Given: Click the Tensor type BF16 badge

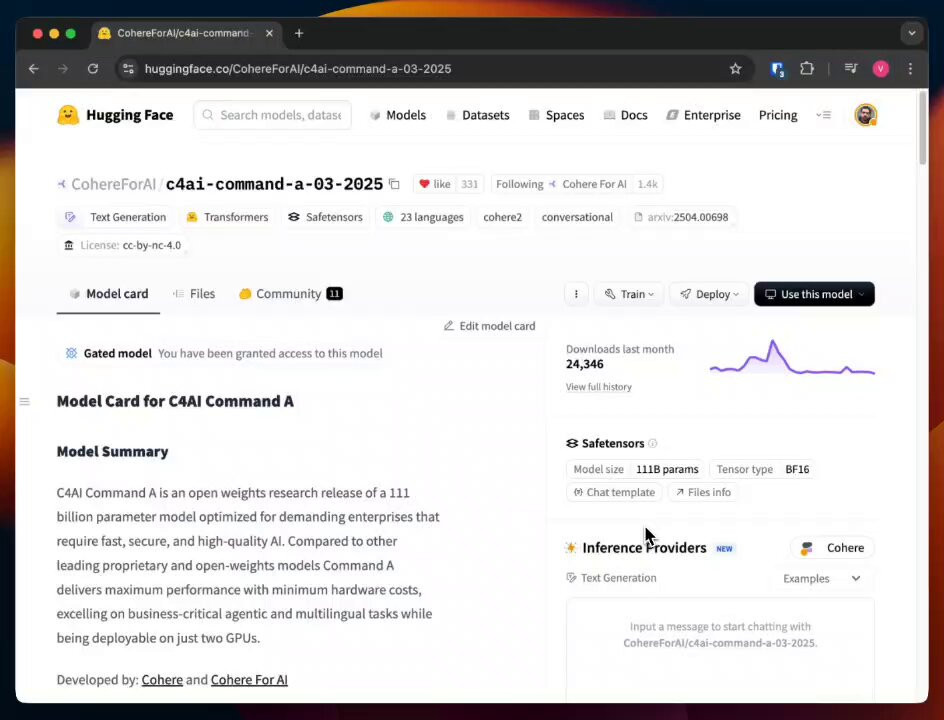Looking at the screenshot, I should coord(763,470).
